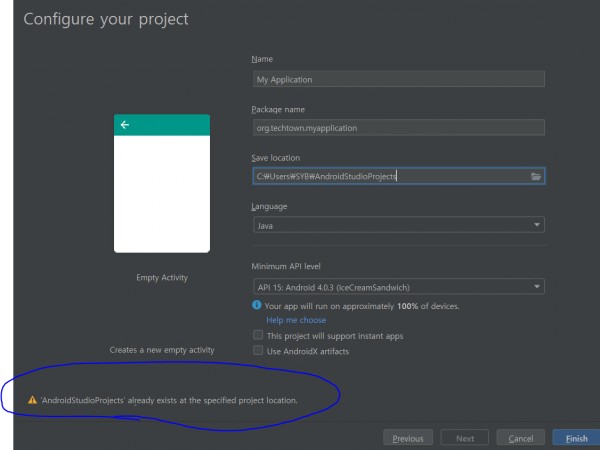
Task: Click the Package name field
Action: pos(399,127)
